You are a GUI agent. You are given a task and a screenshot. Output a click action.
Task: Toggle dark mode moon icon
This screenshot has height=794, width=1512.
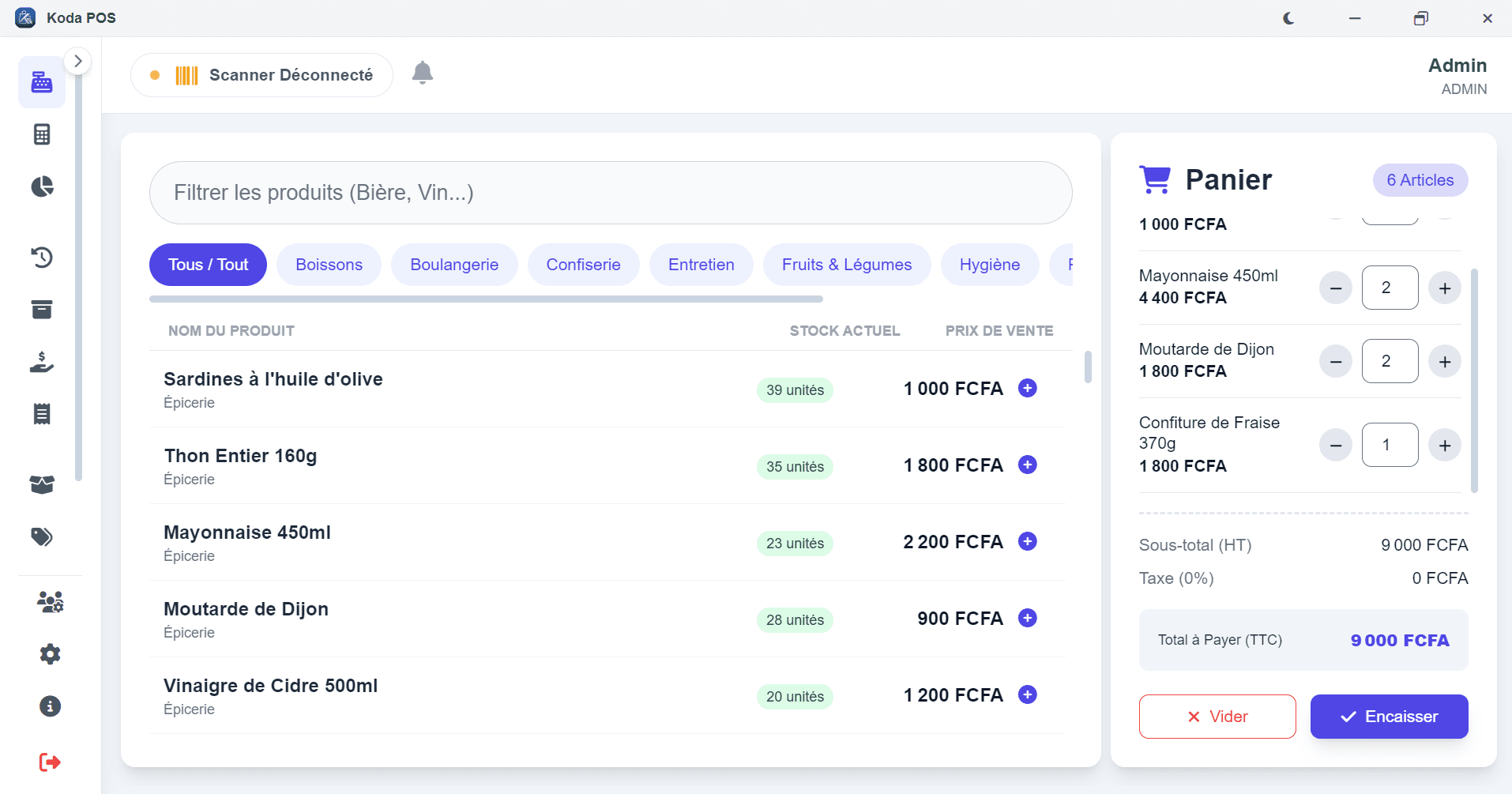pos(1288,18)
